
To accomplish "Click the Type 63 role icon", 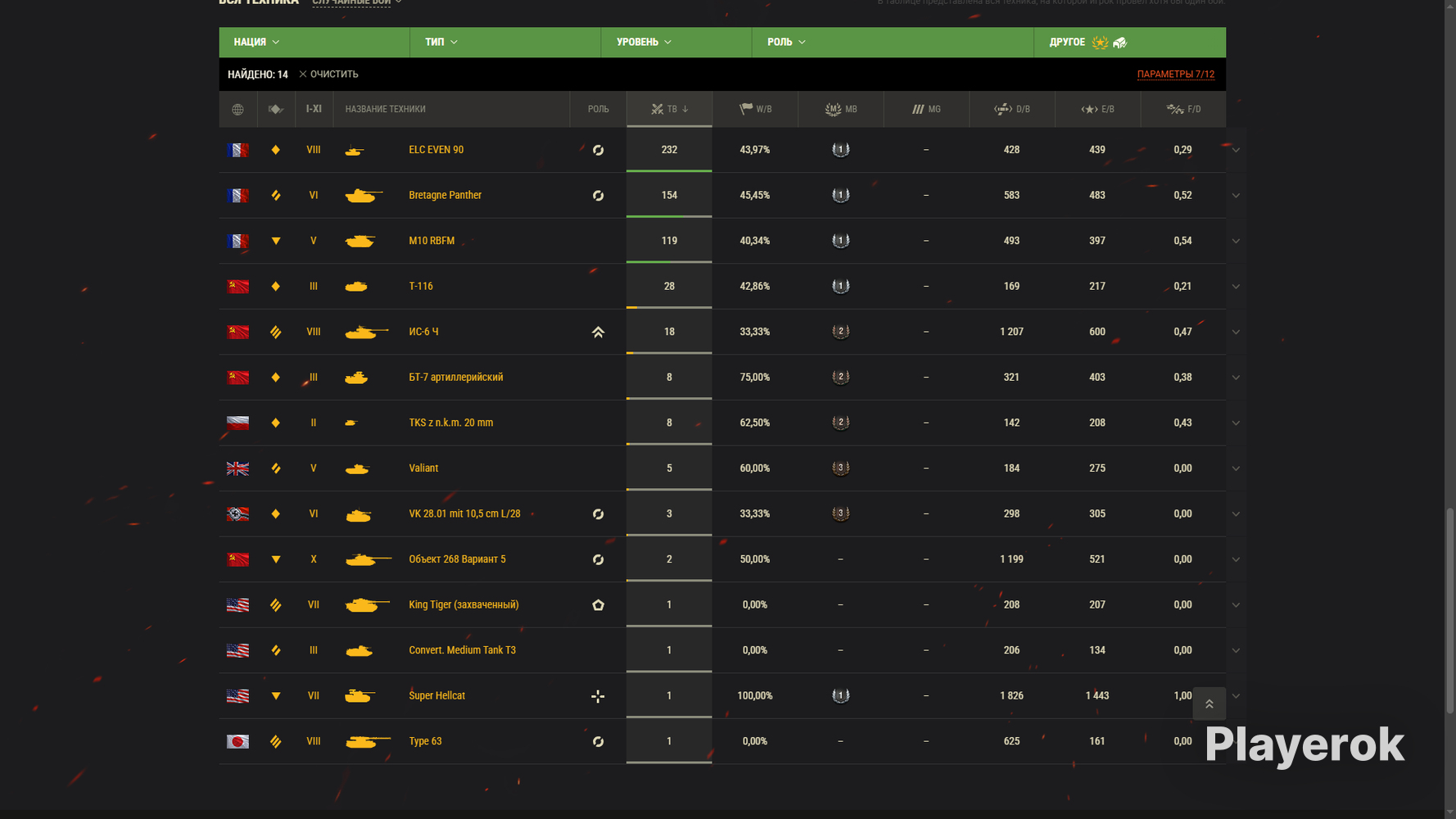I will coord(599,741).
